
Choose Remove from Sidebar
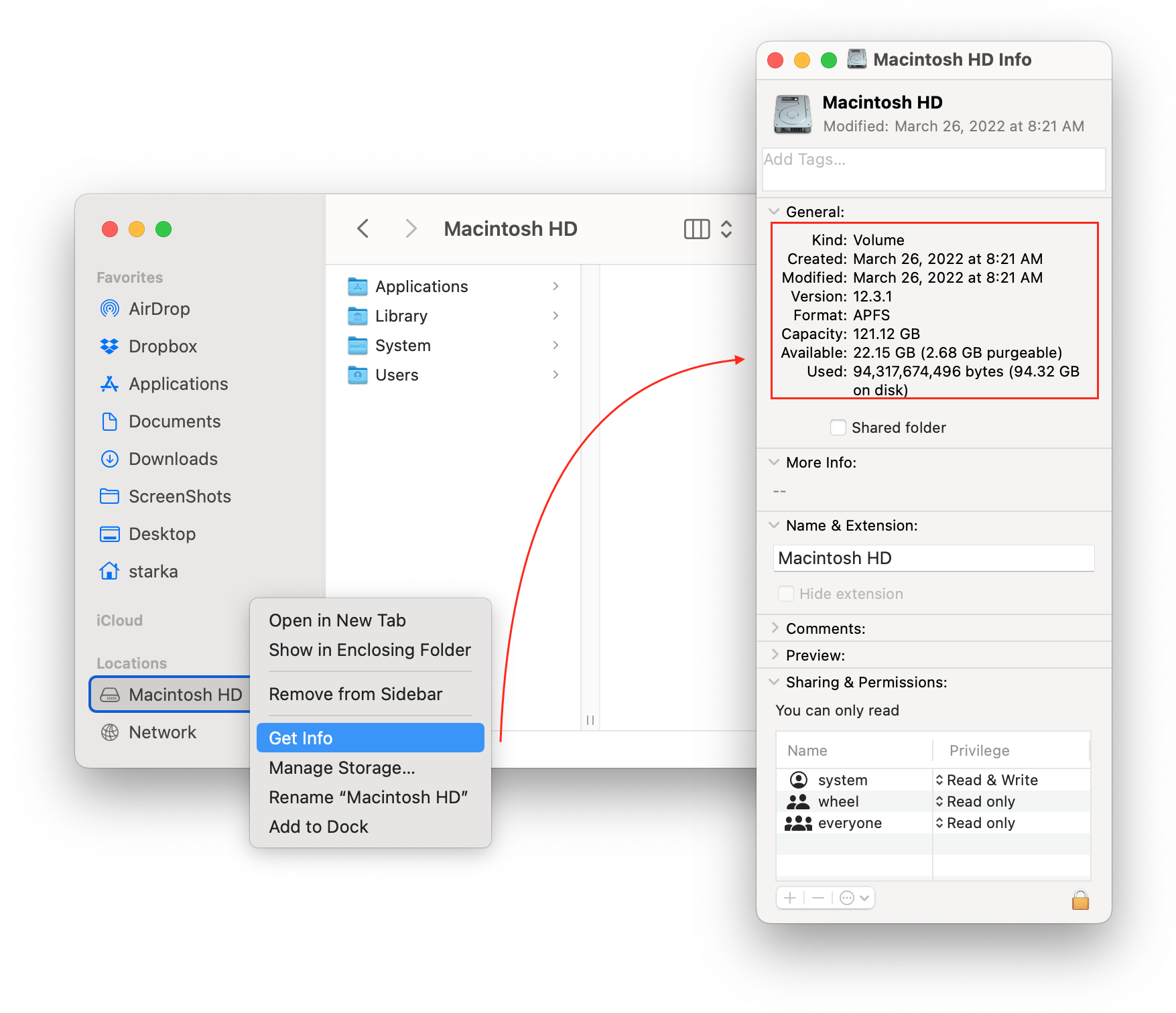coord(371,694)
